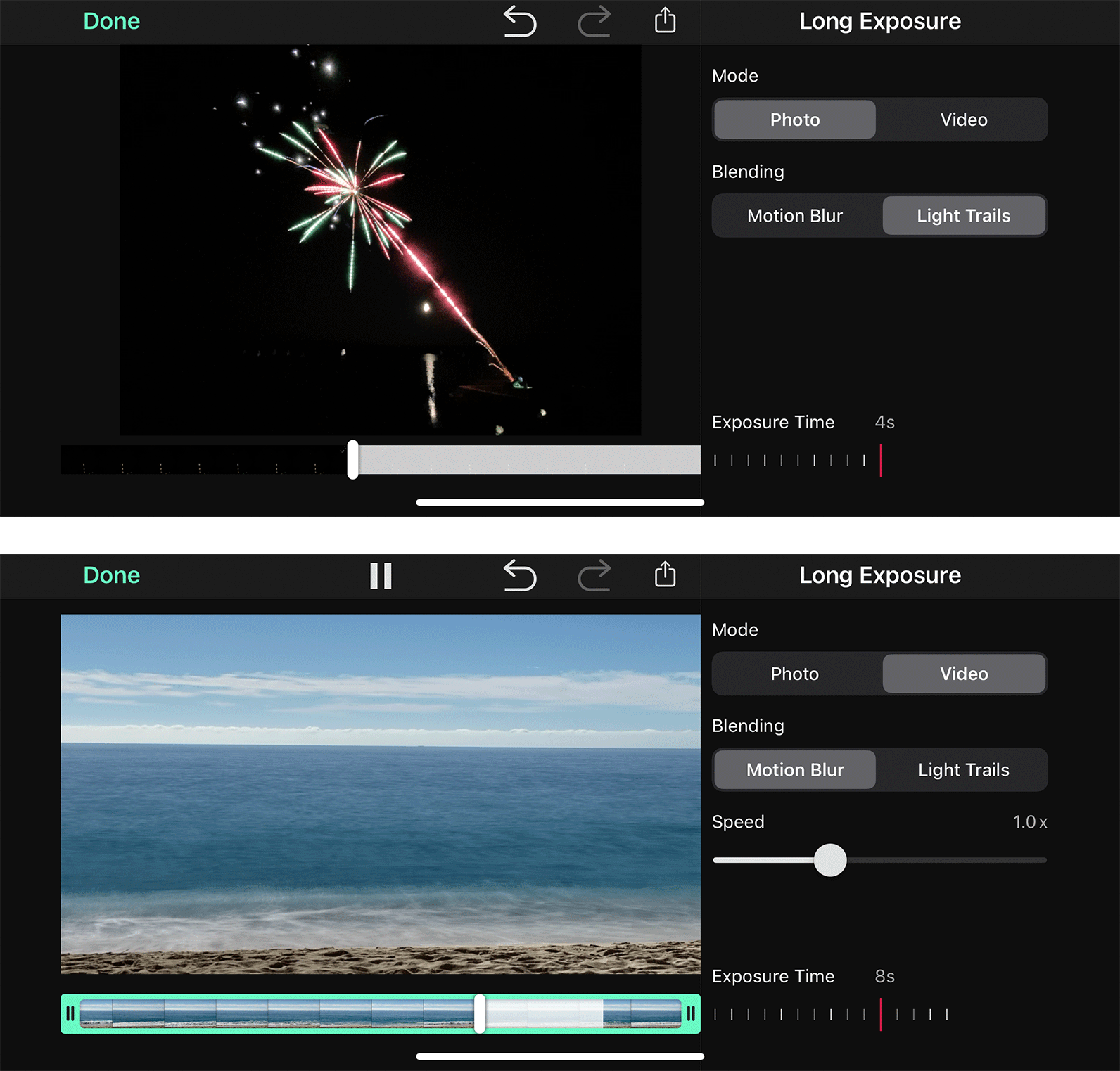Switch to Photo mode in beach panel

pyautogui.click(x=795, y=674)
